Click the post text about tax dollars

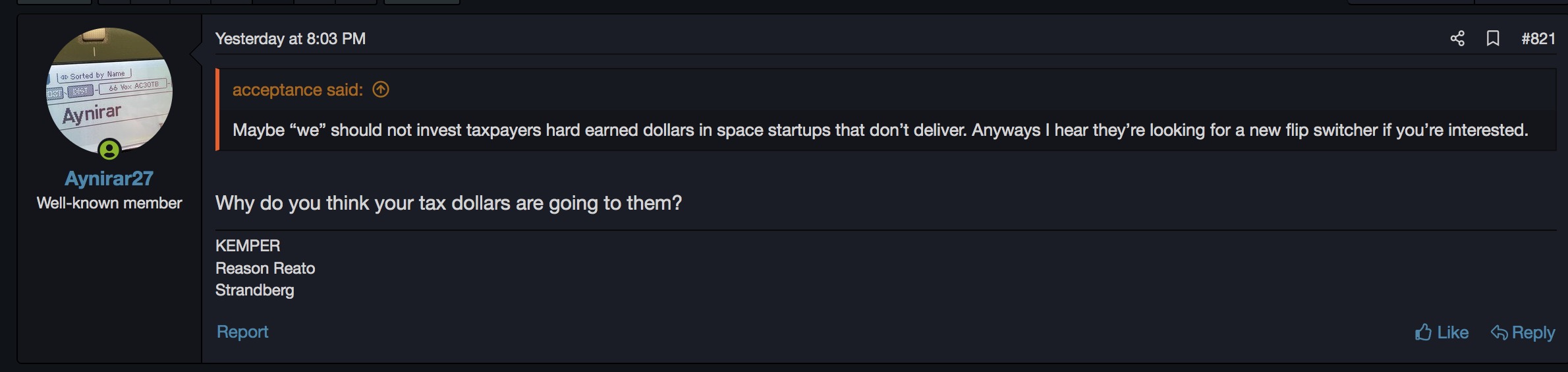tap(449, 203)
